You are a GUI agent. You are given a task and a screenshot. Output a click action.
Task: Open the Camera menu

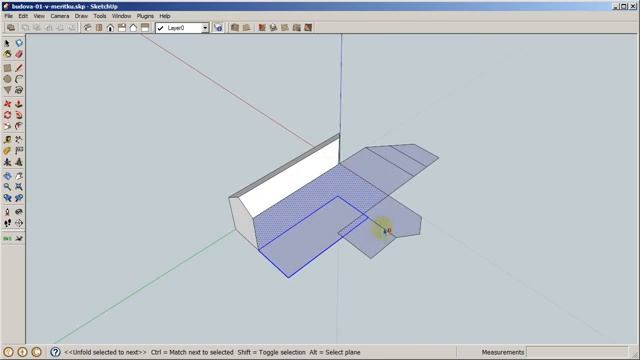point(60,16)
